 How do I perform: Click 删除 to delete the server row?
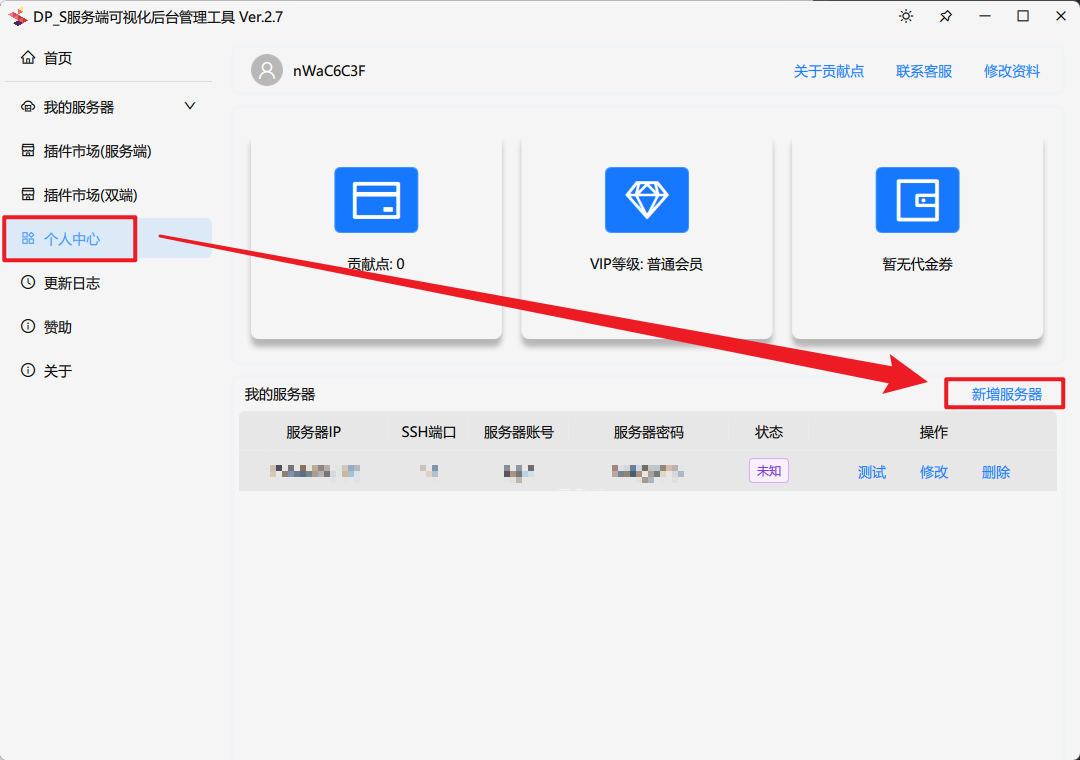coord(996,472)
